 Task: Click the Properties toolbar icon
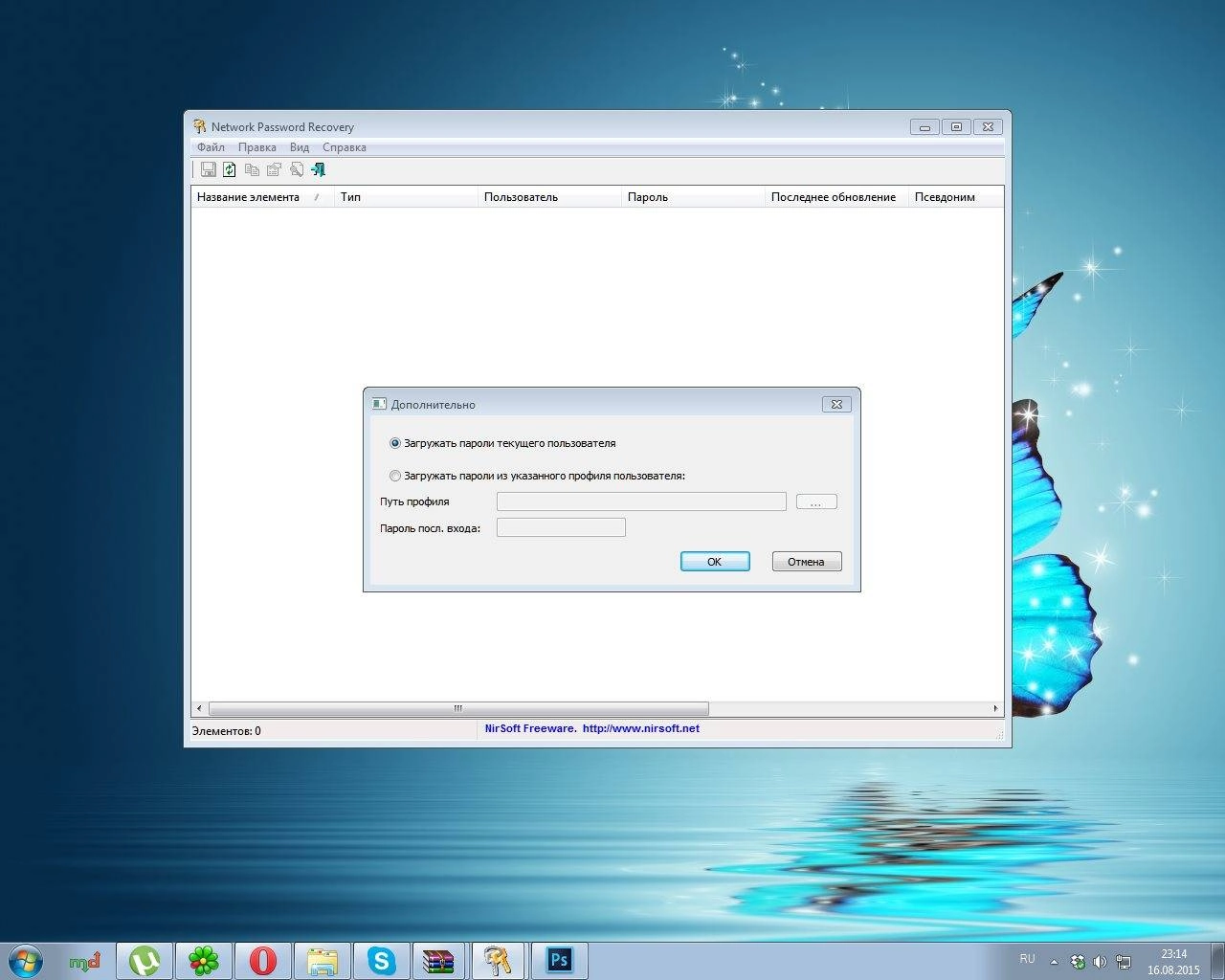274,169
